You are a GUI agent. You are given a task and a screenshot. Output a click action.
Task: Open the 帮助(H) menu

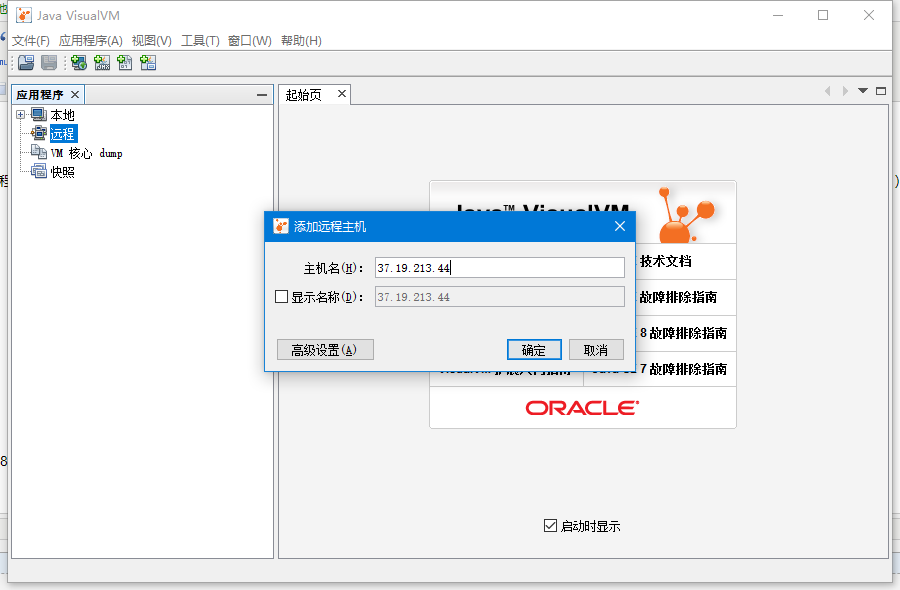301,41
